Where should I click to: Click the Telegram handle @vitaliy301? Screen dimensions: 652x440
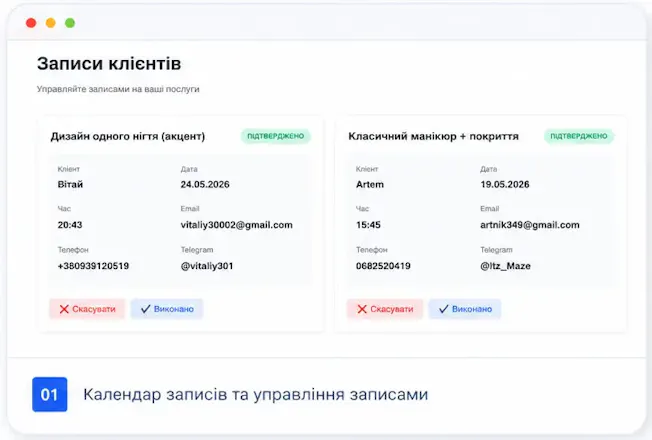click(x=207, y=266)
